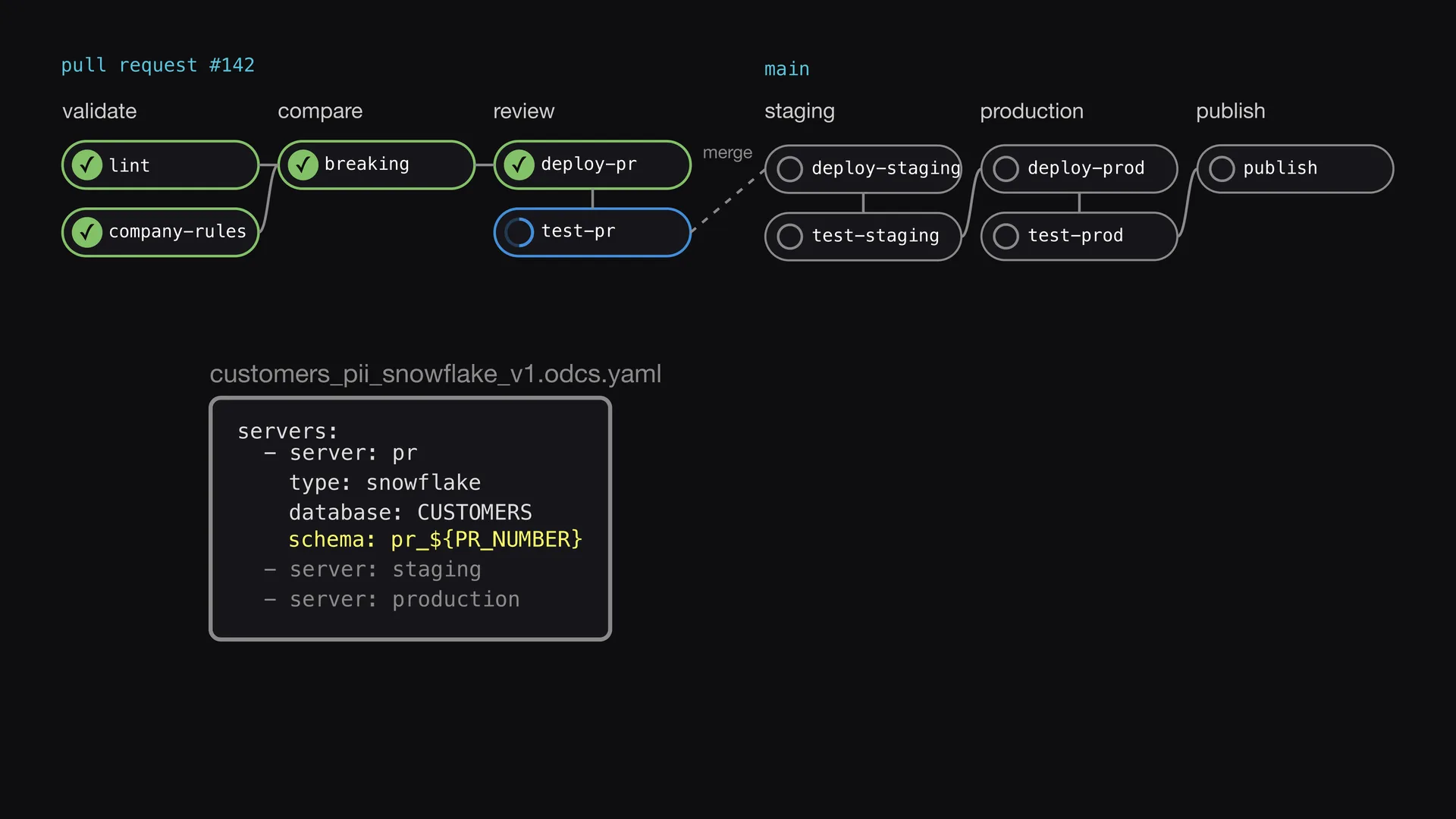Click the 'servers:' line in YAML

[287, 431]
